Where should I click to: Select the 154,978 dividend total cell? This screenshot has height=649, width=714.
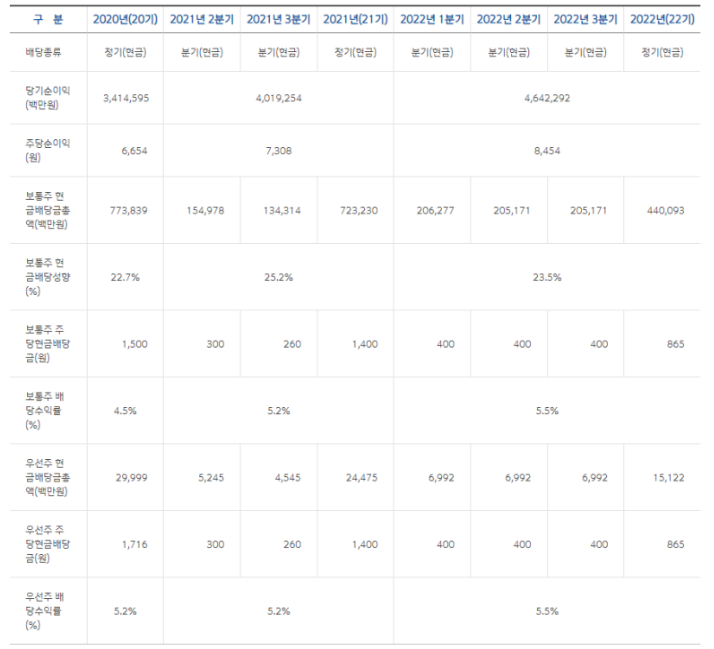point(205,210)
